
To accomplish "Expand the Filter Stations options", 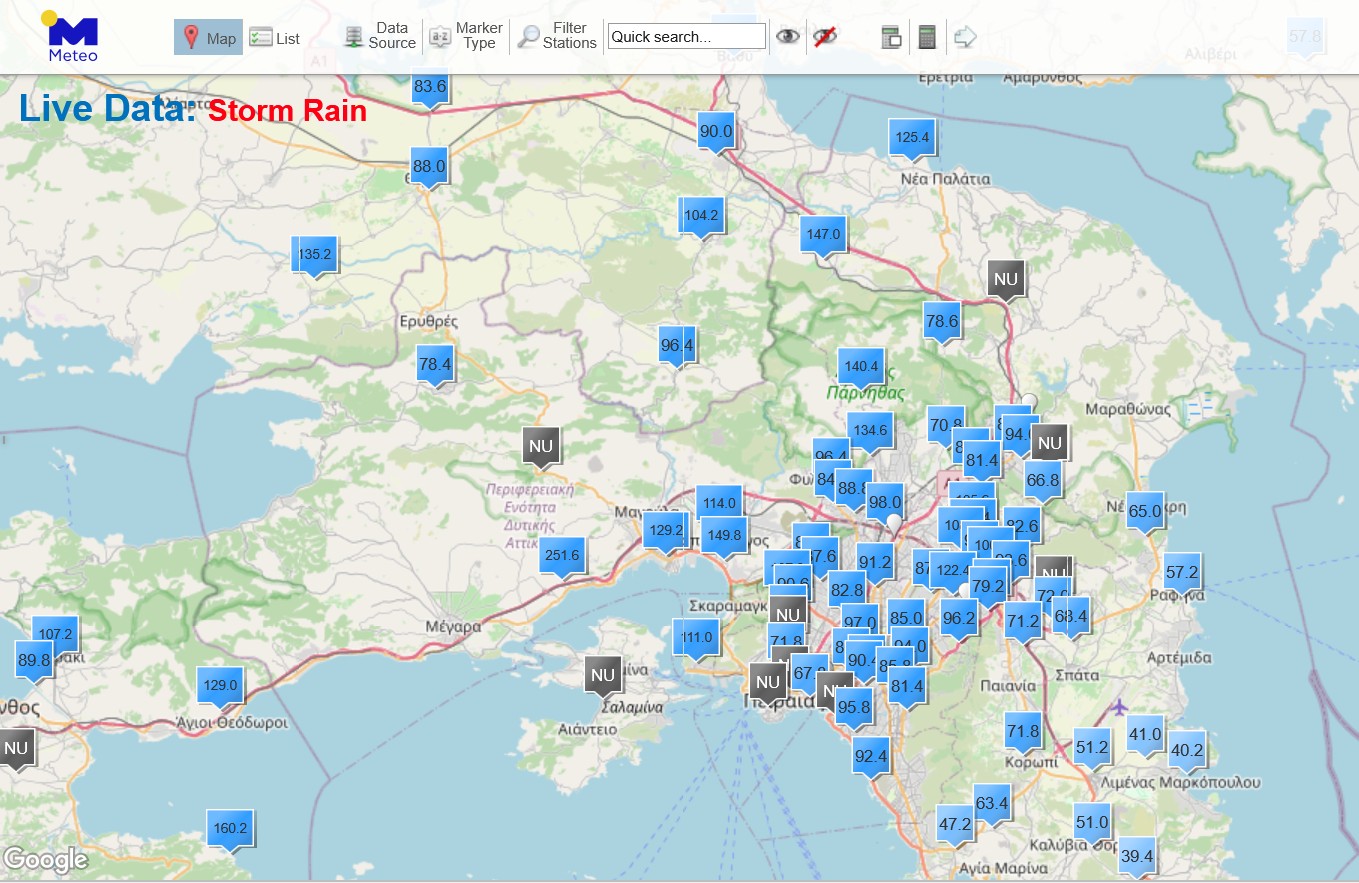I will [557, 36].
